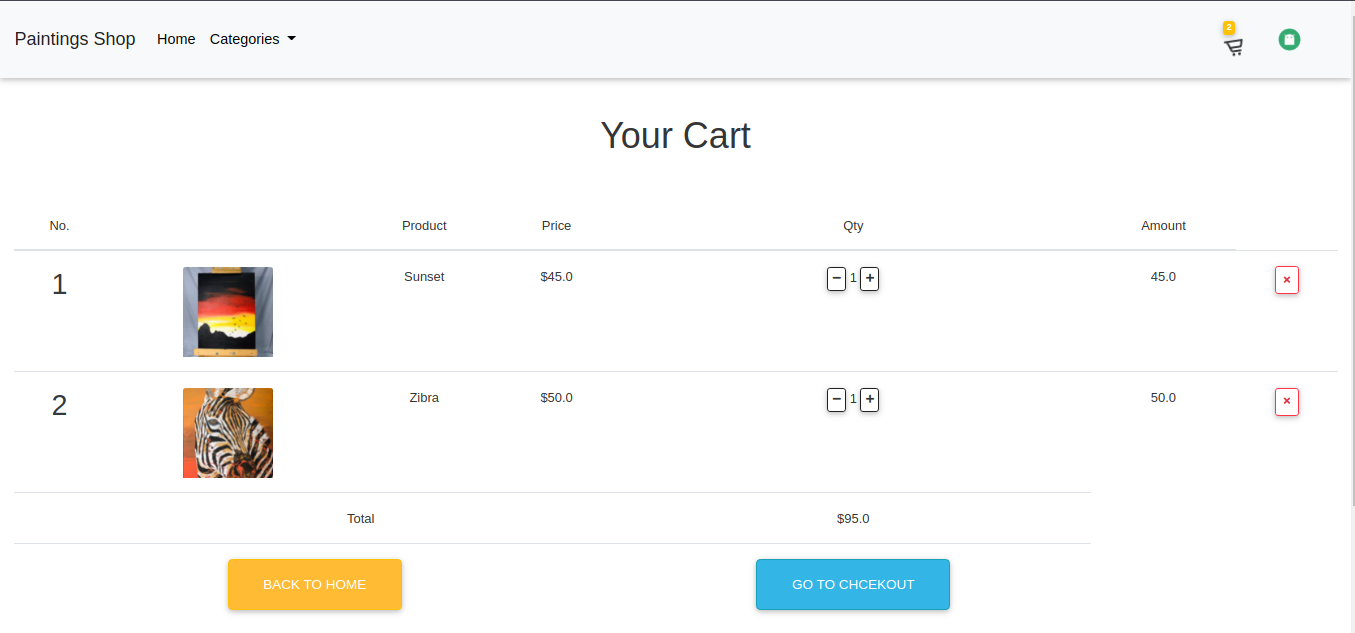Click the Paintings Shop brand logo
Image resolution: width=1355 pixels, height=633 pixels.
pyautogui.click(x=75, y=39)
